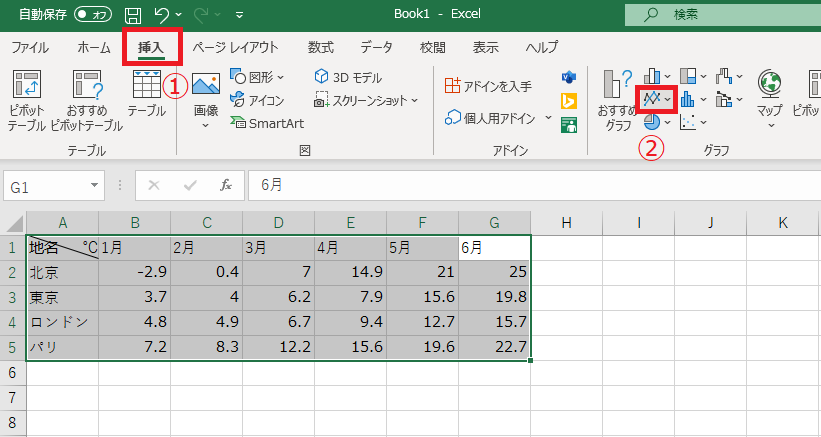Screen dimensions: 821x437
Task: Select the 挿入 ribbon tab
Action: click(x=151, y=47)
